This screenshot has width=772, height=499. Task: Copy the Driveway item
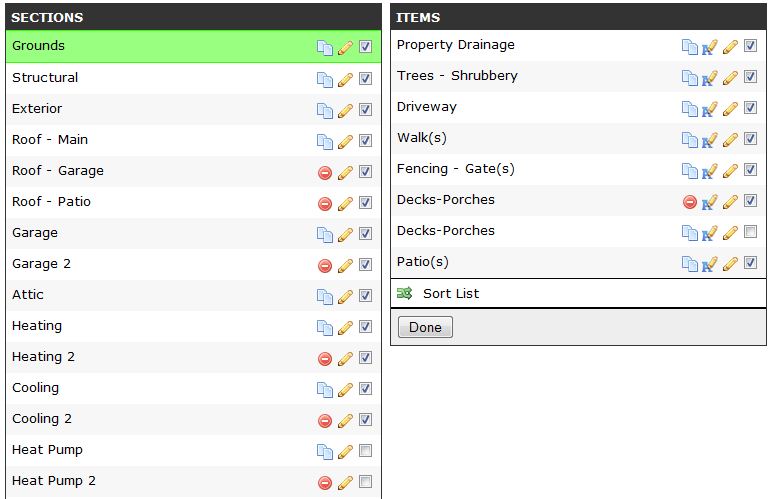click(x=689, y=109)
